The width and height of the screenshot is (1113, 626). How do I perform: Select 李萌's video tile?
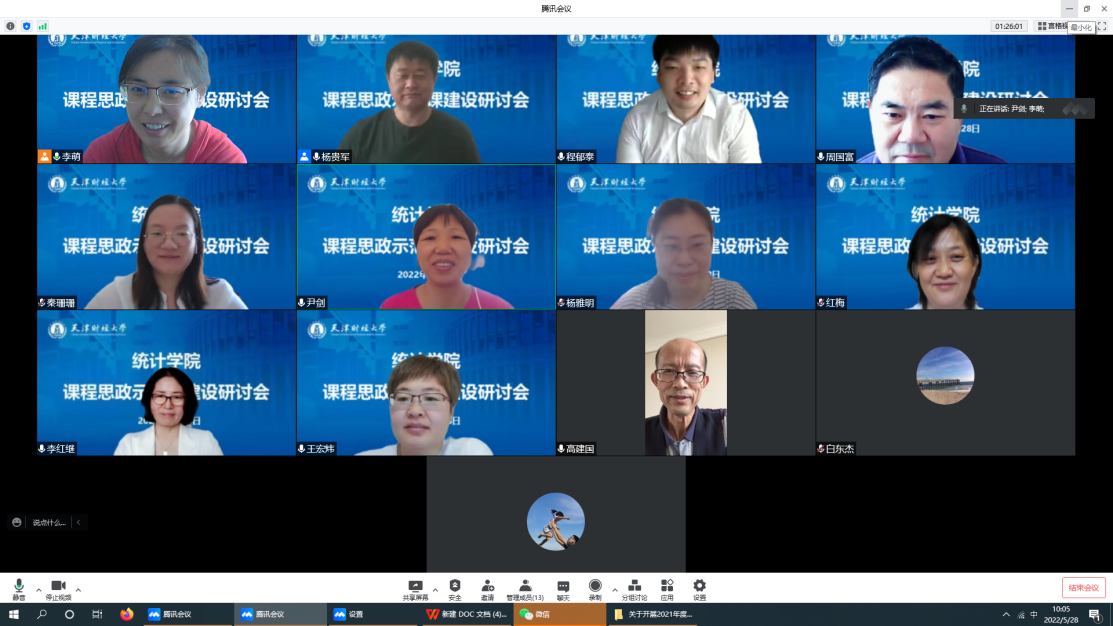[x=166, y=99]
